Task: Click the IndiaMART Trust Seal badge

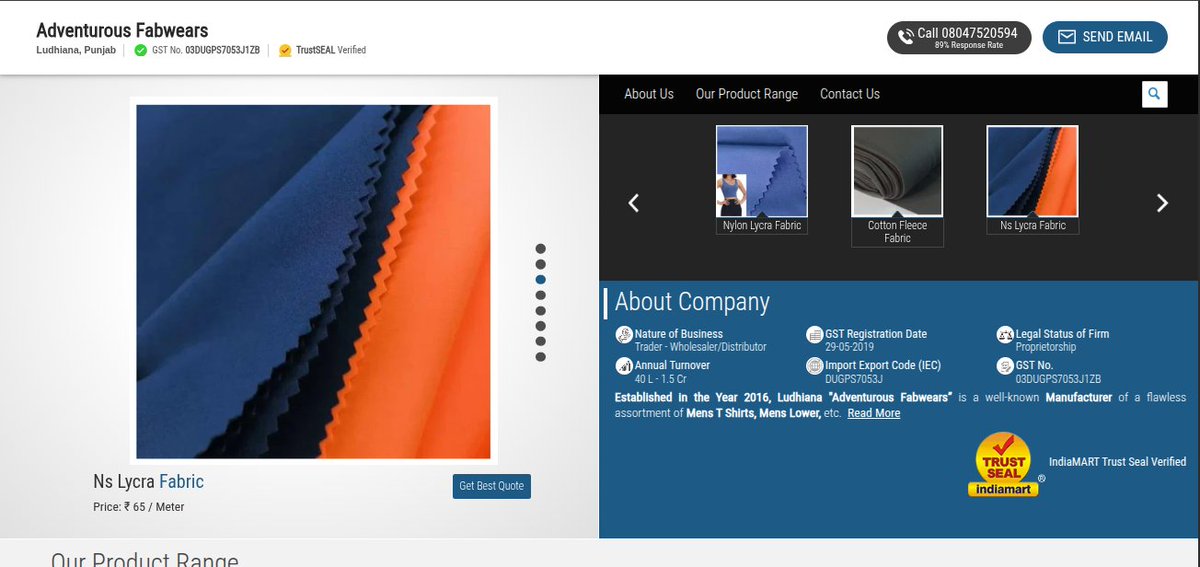Action: pos(1004,464)
